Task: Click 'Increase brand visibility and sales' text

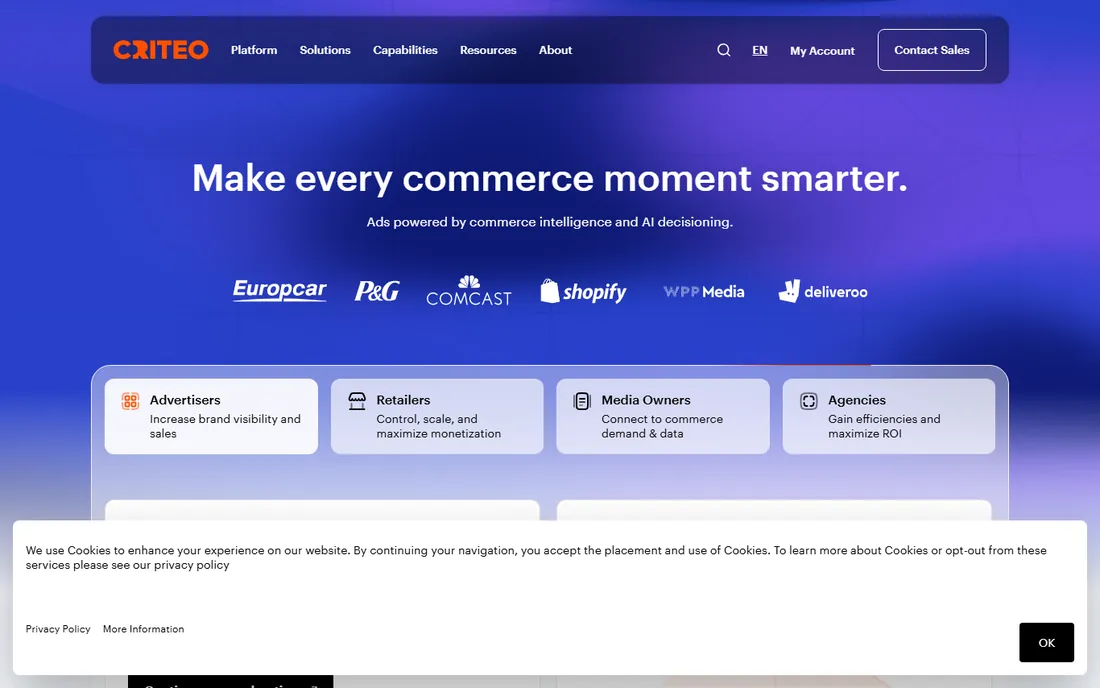Action: click(x=225, y=426)
